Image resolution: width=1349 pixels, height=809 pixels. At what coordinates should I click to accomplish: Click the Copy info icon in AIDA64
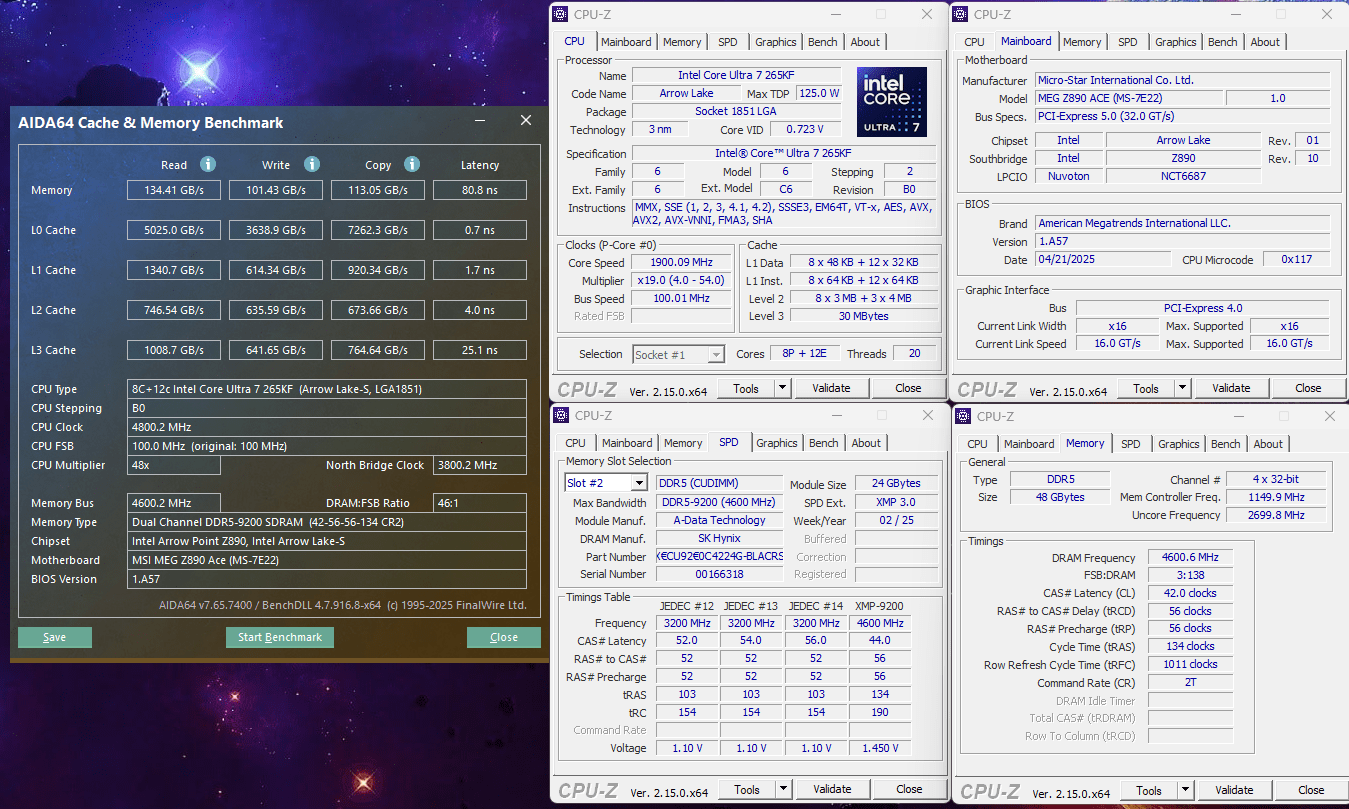(411, 164)
